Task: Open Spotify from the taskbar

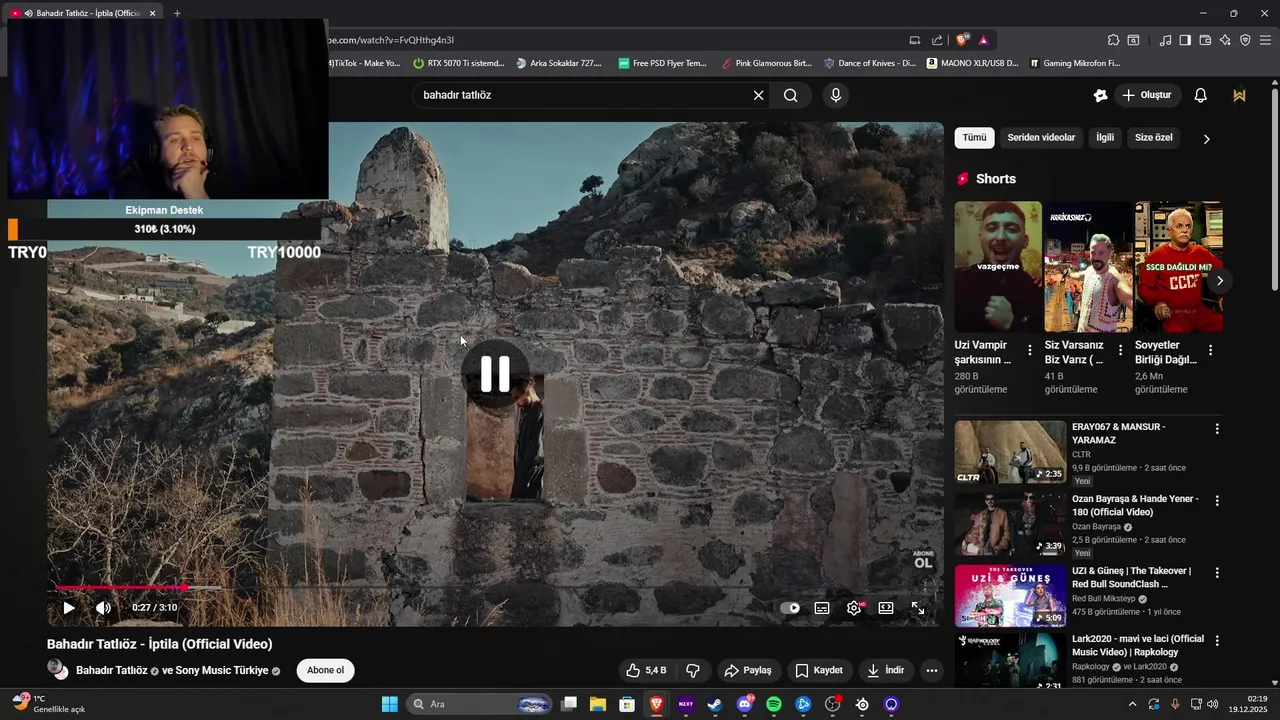Action: [x=774, y=704]
